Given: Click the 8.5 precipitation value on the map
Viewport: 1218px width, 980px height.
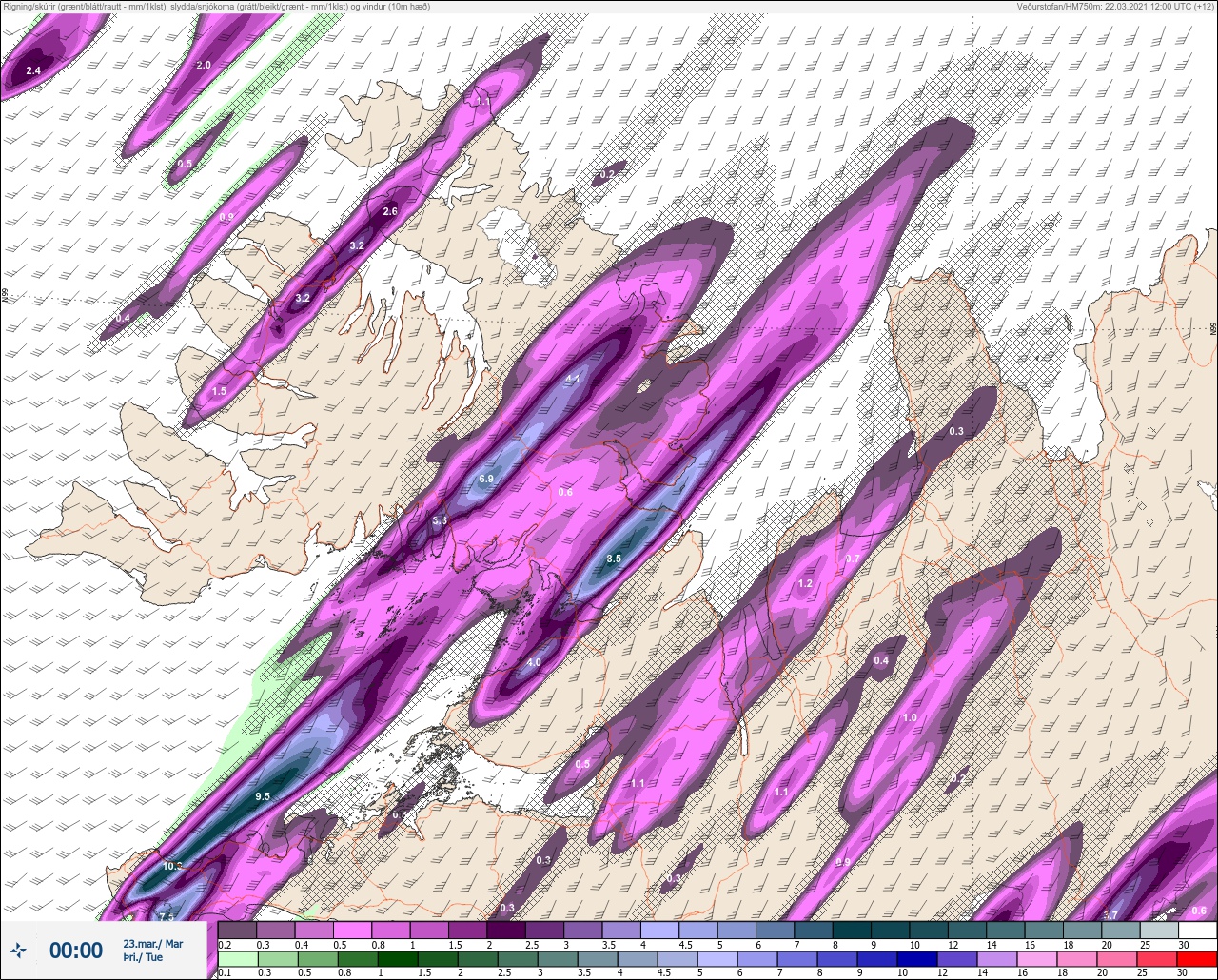Looking at the screenshot, I should [x=614, y=559].
